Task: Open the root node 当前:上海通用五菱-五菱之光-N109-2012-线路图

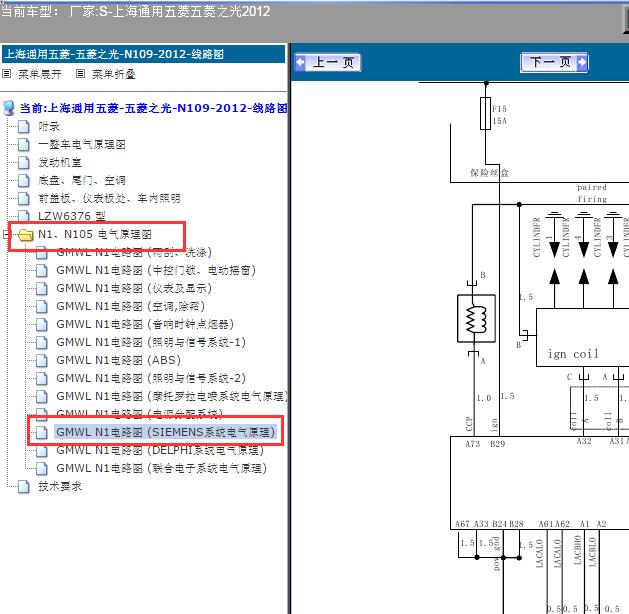Action: [154, 108]
